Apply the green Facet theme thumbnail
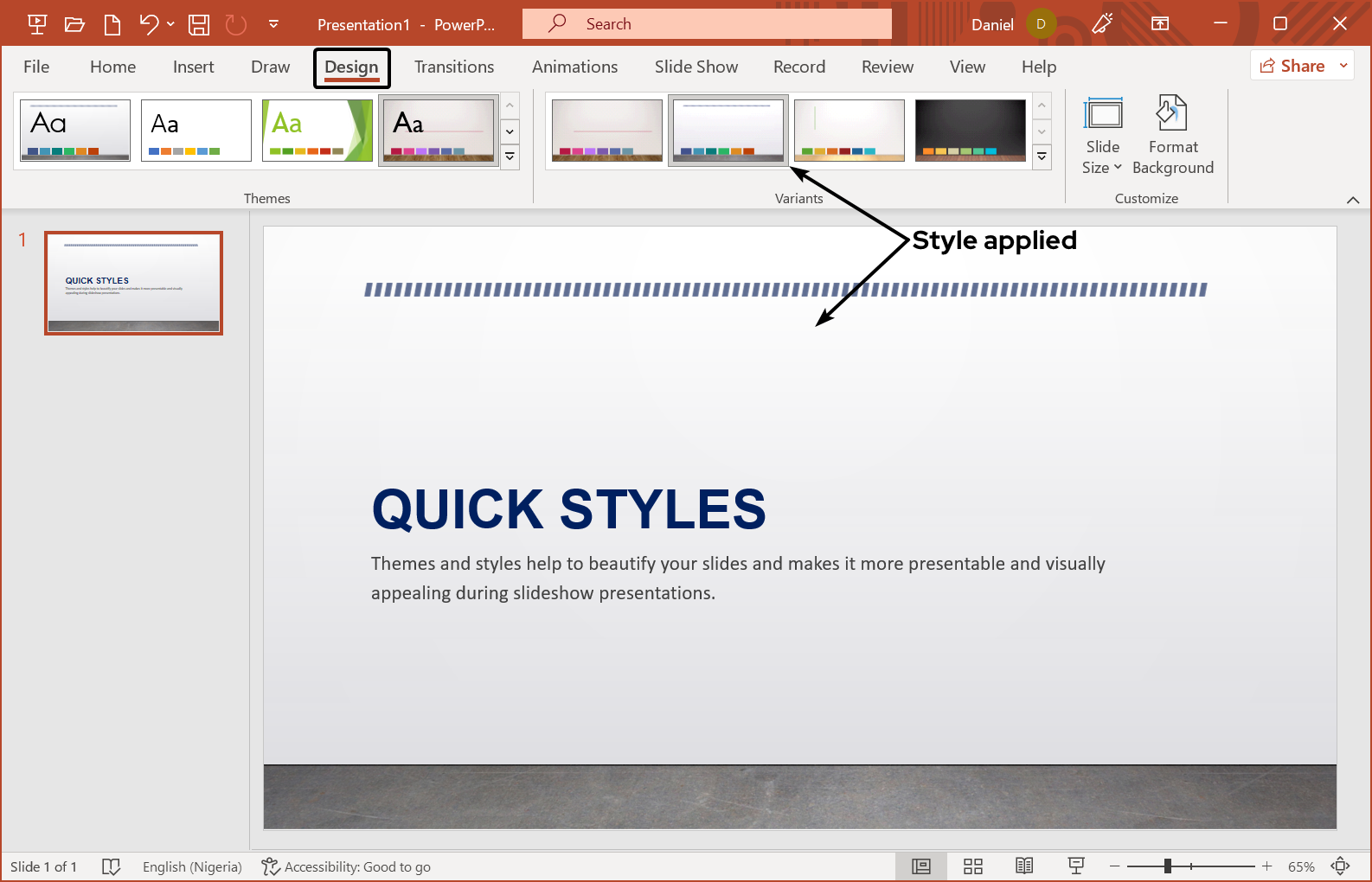This screenshot has width=1372, height=882. pos(317,131)
